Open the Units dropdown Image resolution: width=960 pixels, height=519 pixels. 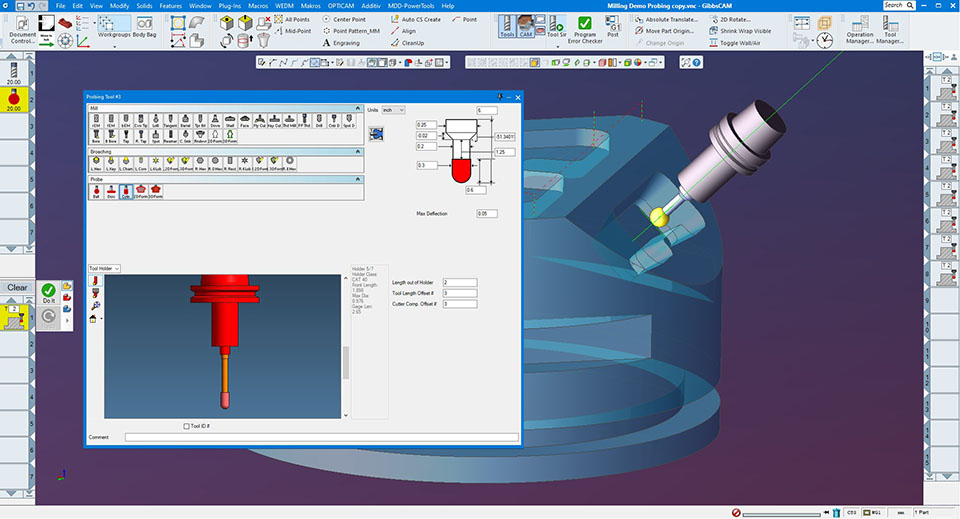393,109
